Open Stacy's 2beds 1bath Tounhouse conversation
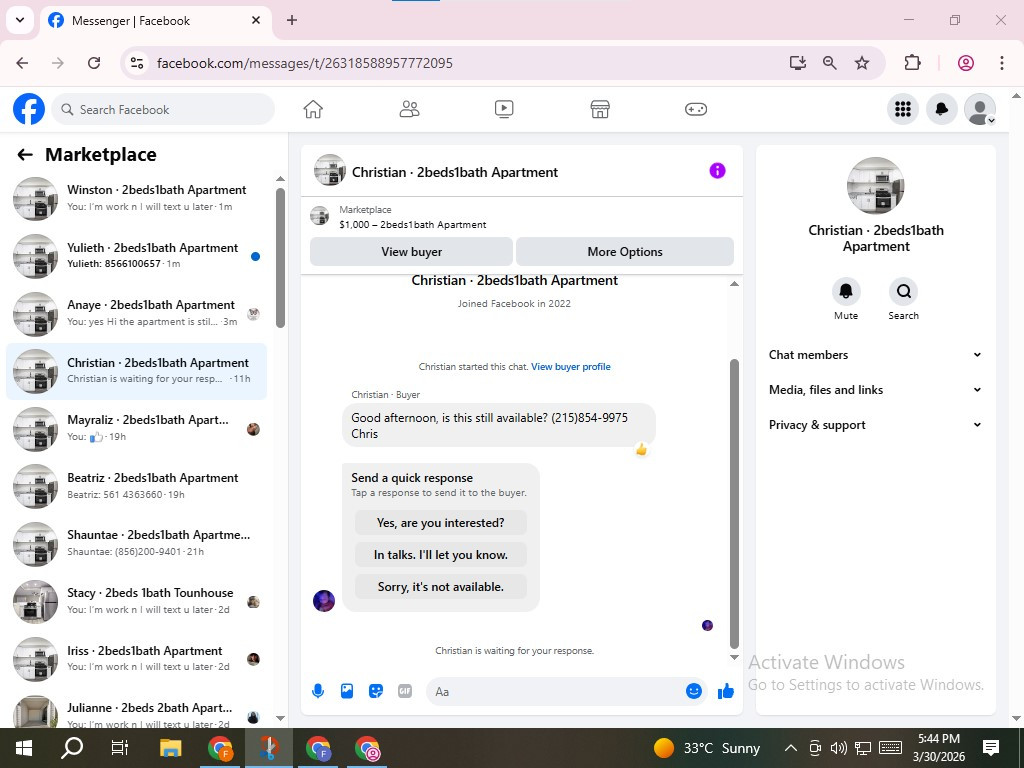Viewport: 1024px width, 768px height. click(136, 601)
